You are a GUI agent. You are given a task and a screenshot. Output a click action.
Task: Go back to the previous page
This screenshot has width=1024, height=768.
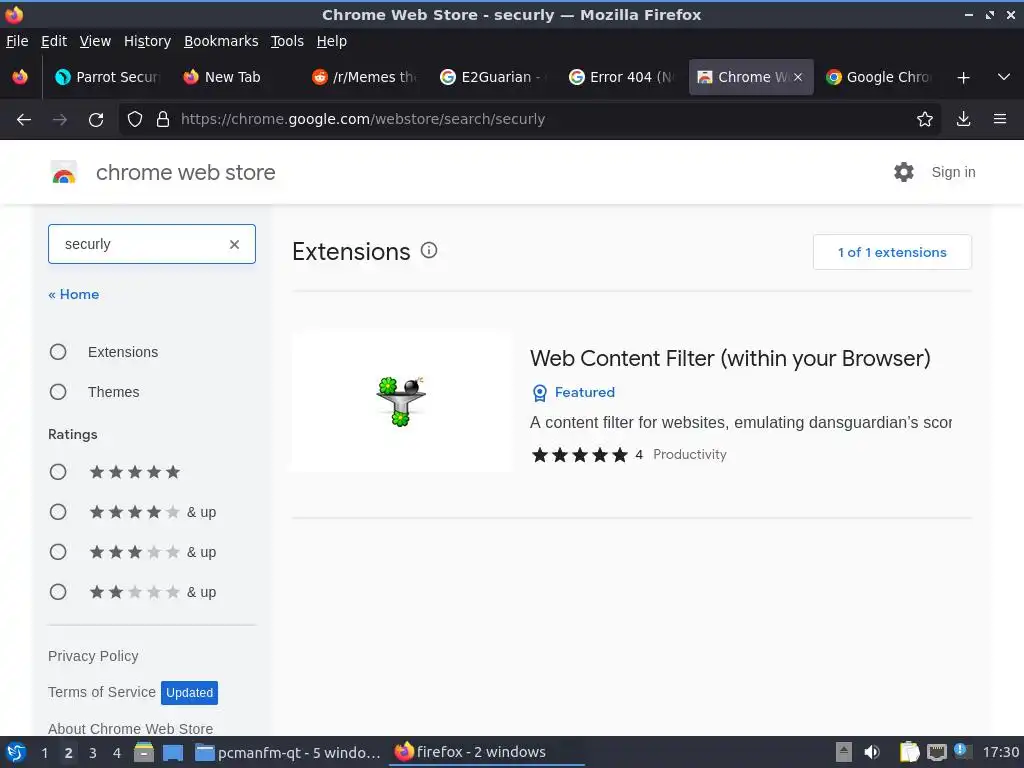tap(24, 120)
